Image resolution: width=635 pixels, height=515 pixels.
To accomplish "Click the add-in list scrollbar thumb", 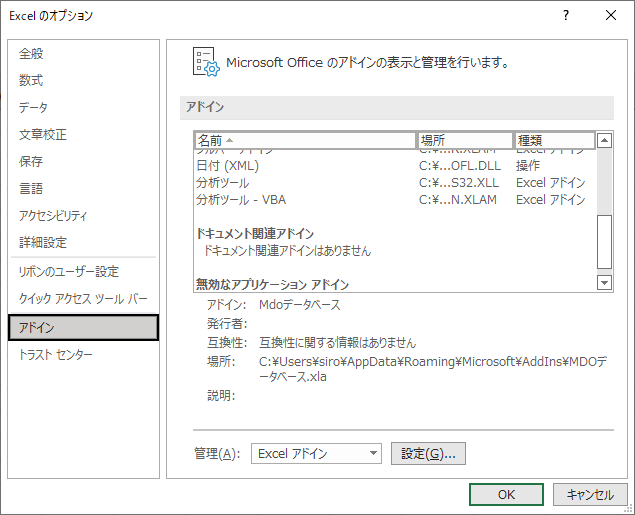I will (x=604, y=242).
